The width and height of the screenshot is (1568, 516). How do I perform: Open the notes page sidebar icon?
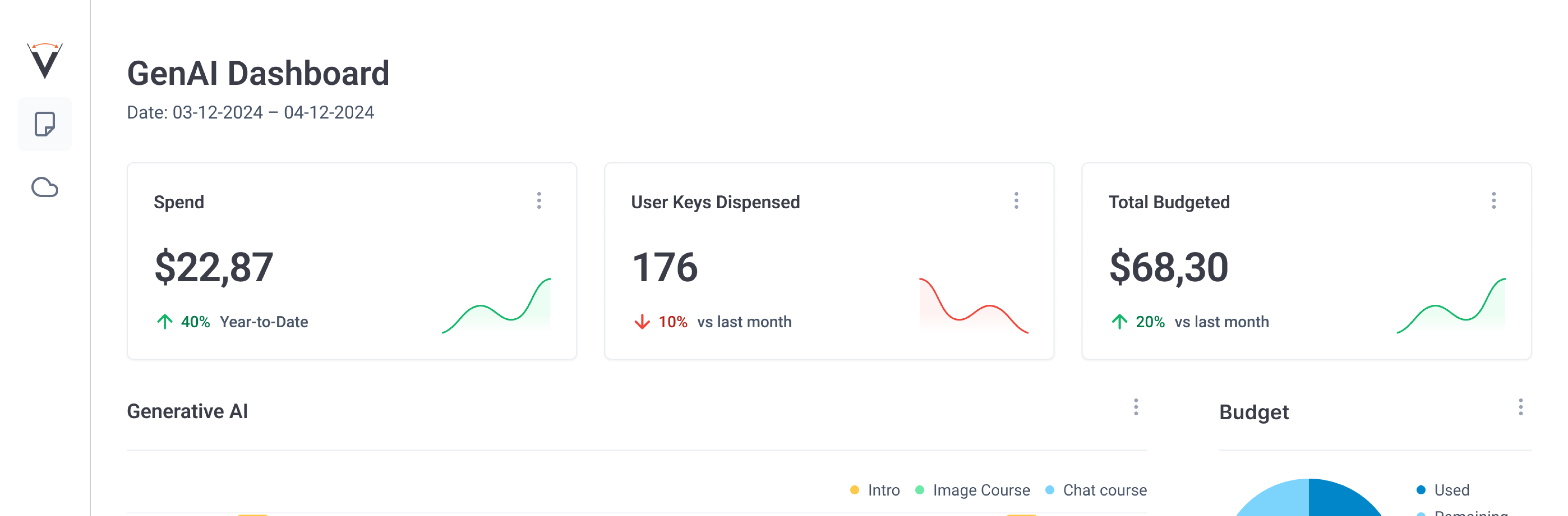44,124
